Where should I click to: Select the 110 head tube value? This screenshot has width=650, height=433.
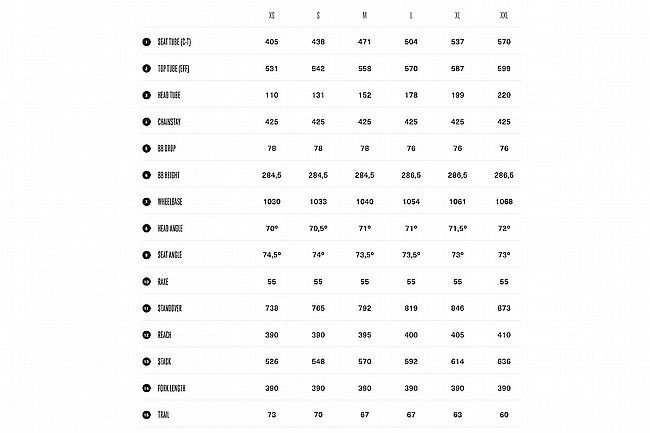(273, 95)
